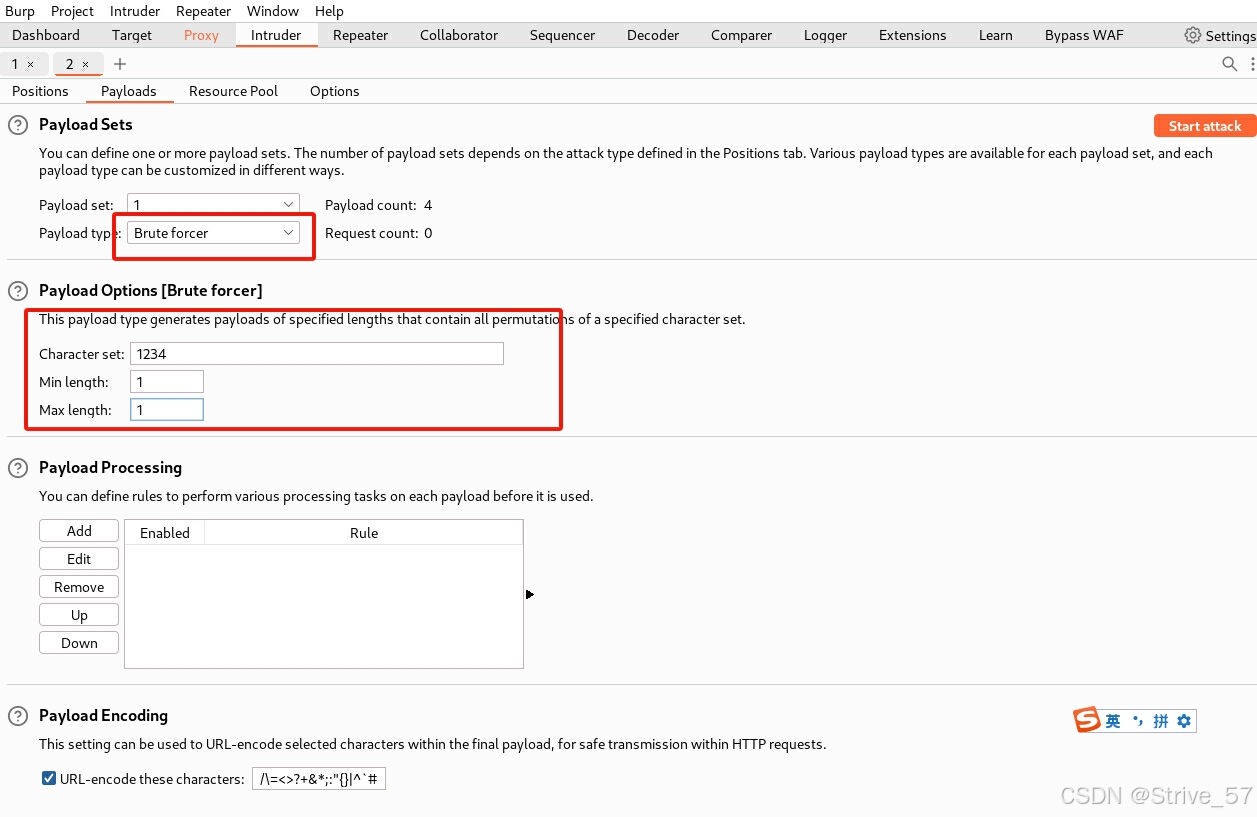Toggle URL-encode these characters checkbox

click(x=49, y=778)
